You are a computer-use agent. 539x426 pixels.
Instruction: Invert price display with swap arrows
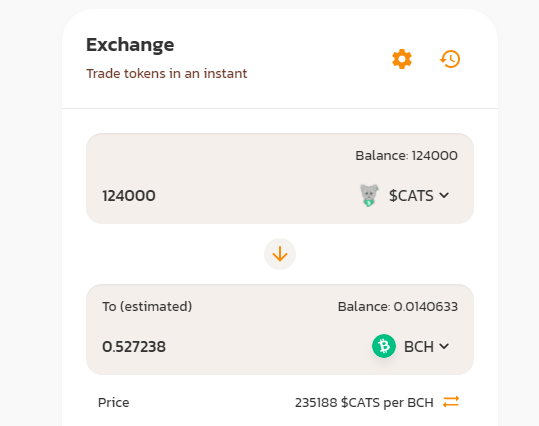(451, 402)
